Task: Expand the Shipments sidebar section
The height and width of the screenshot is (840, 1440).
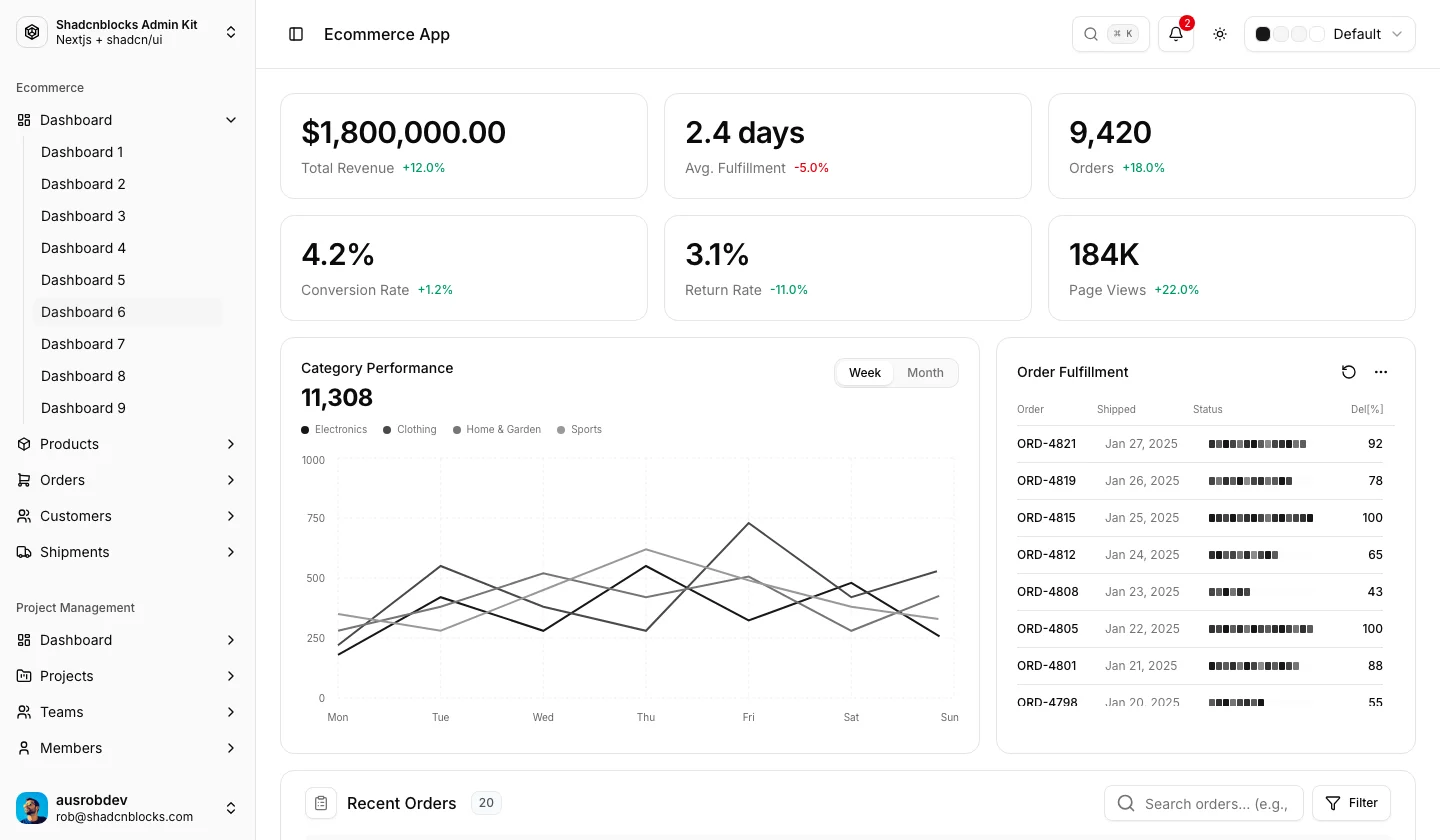Action: [128, 552]
